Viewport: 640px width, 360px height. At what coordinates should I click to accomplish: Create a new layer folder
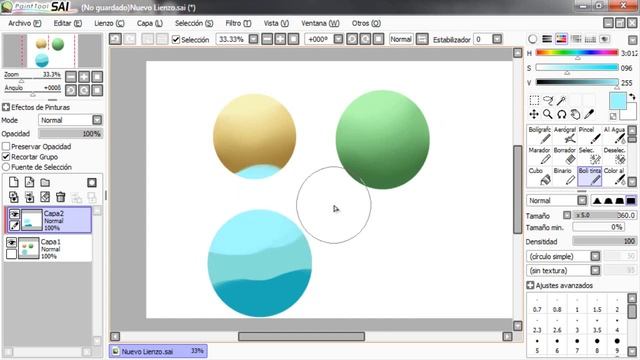45,182
